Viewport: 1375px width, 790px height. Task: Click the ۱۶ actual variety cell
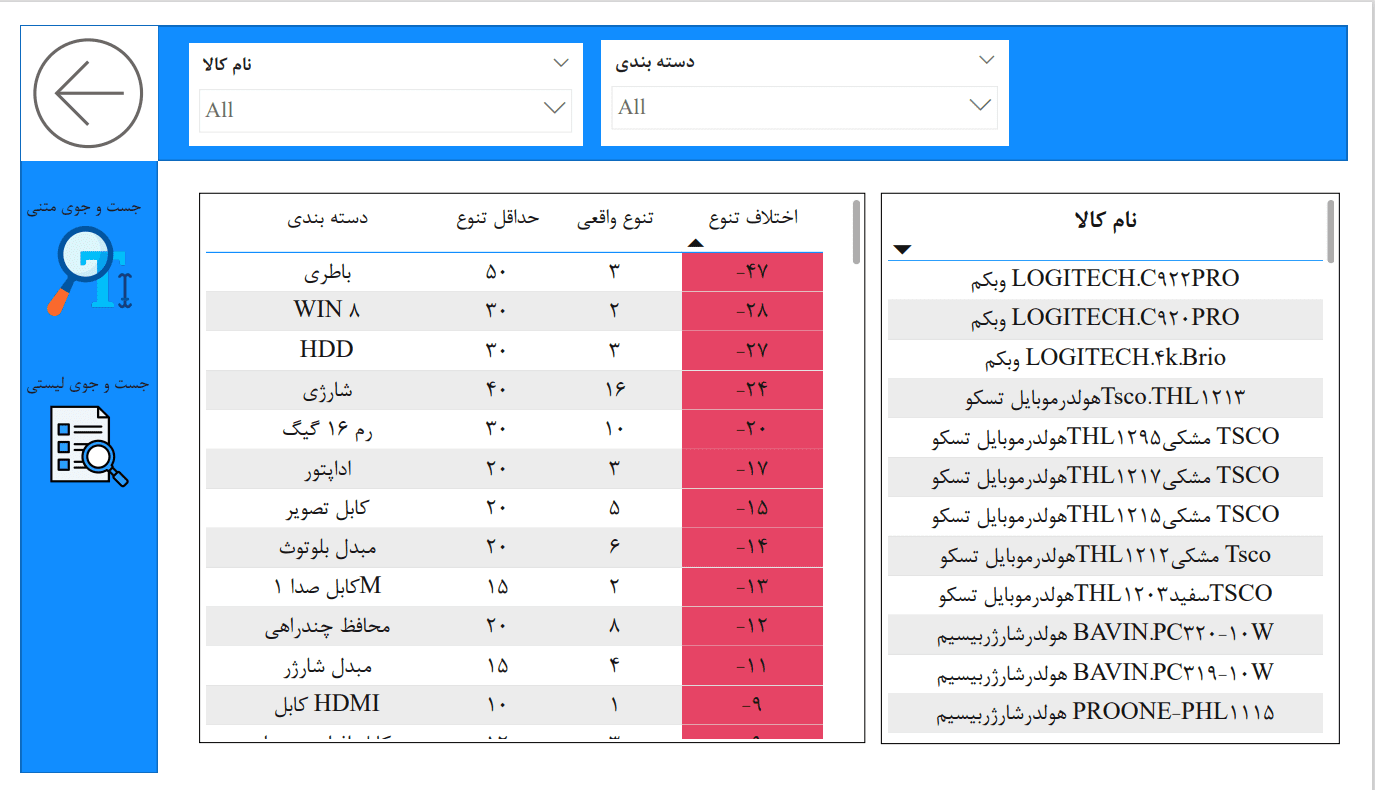(x=615, y=390)
